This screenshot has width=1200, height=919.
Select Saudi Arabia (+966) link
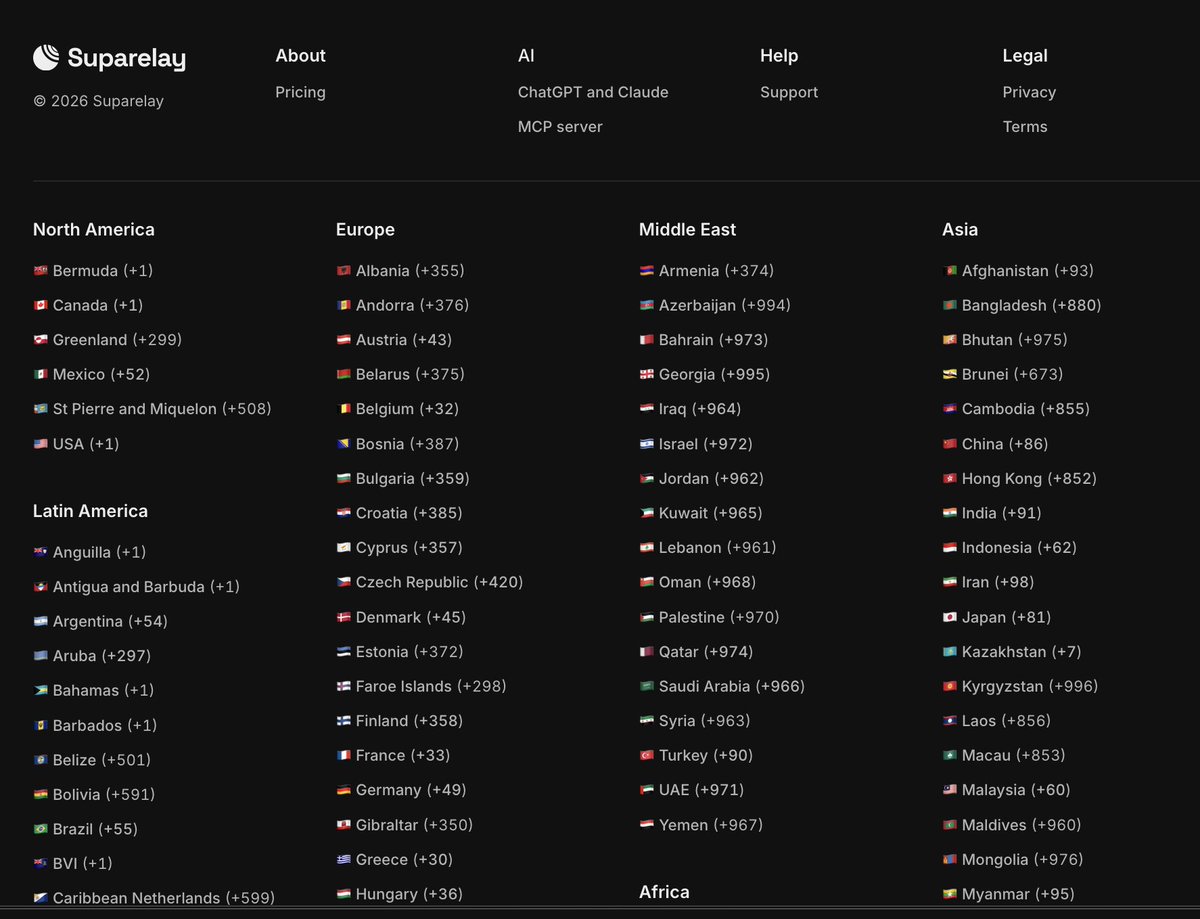(722, 686)
